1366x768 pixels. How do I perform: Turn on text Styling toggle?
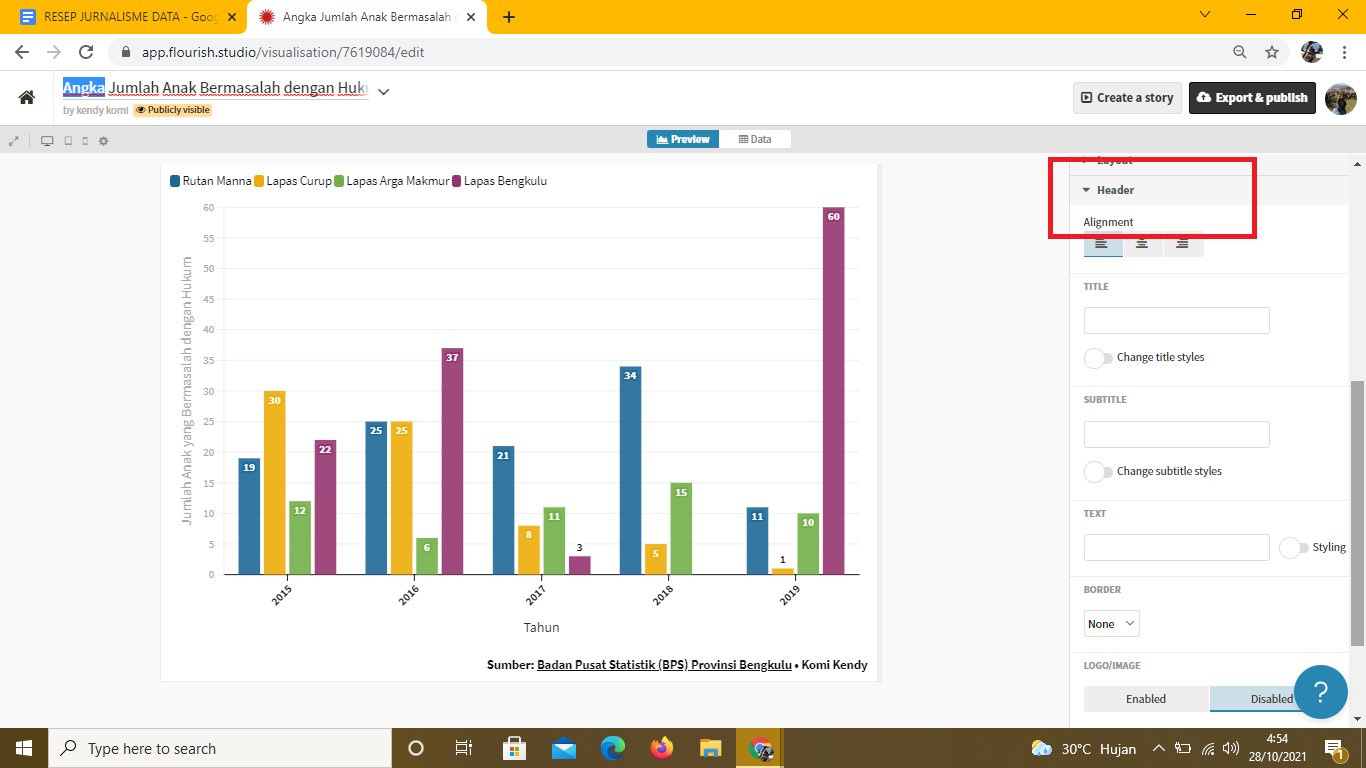(1293, 548)
